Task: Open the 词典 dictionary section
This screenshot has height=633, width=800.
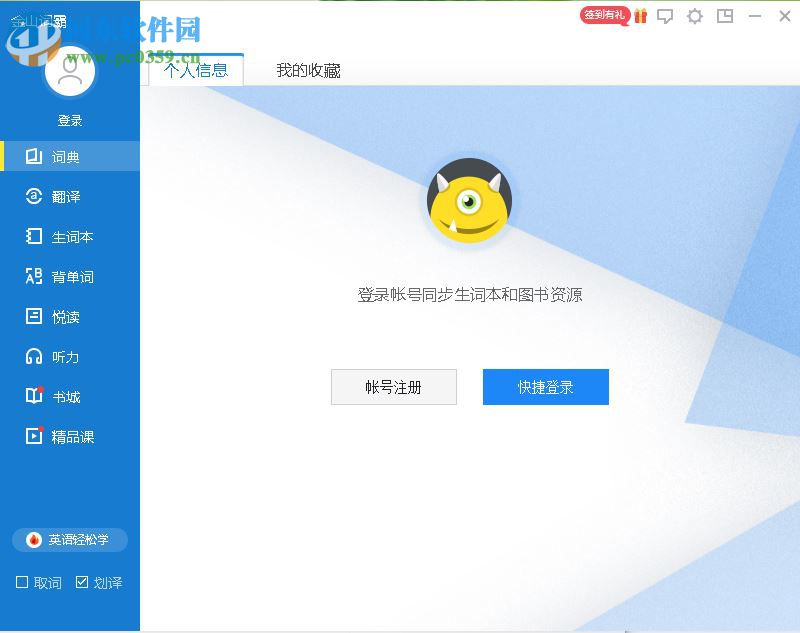Action: click(70, 156)
